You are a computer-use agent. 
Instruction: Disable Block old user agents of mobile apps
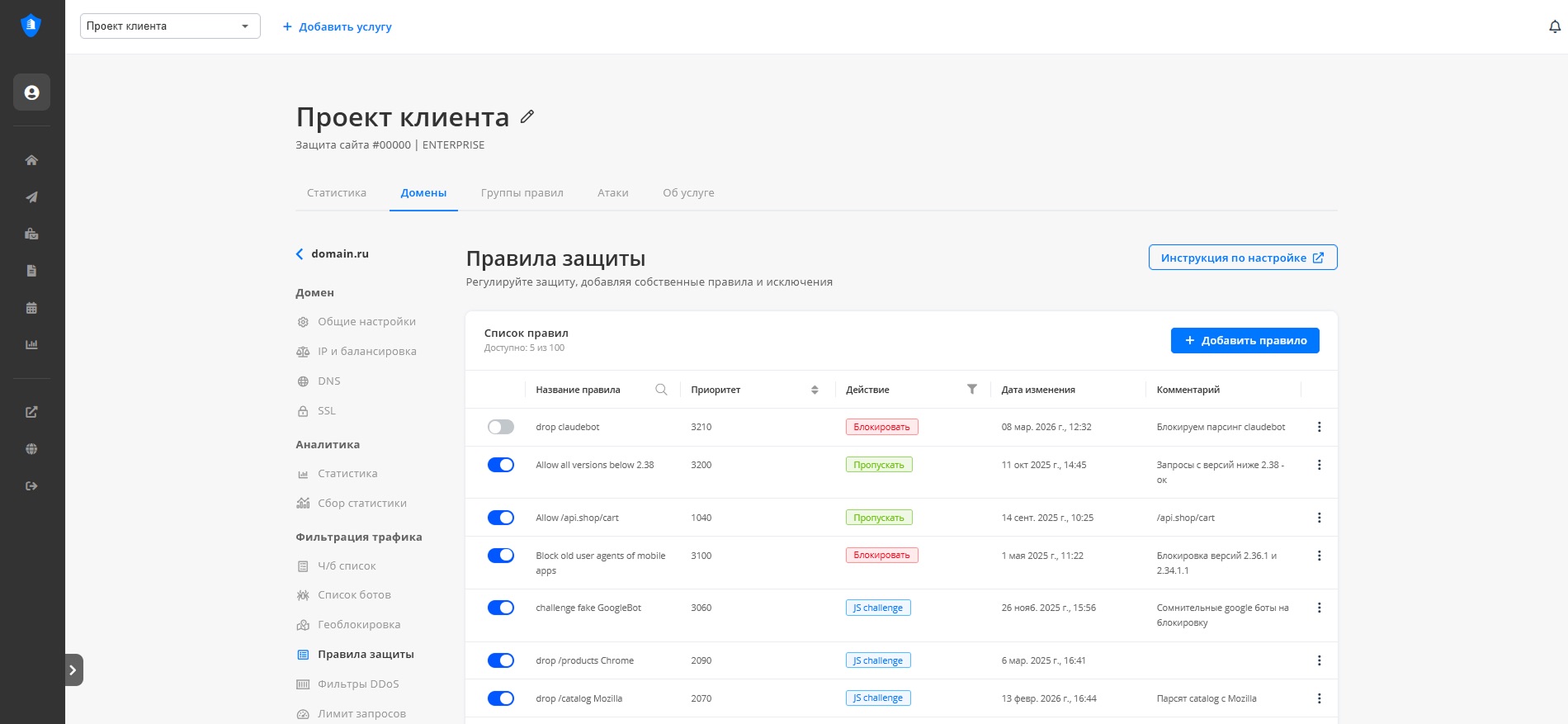point(501,556)
